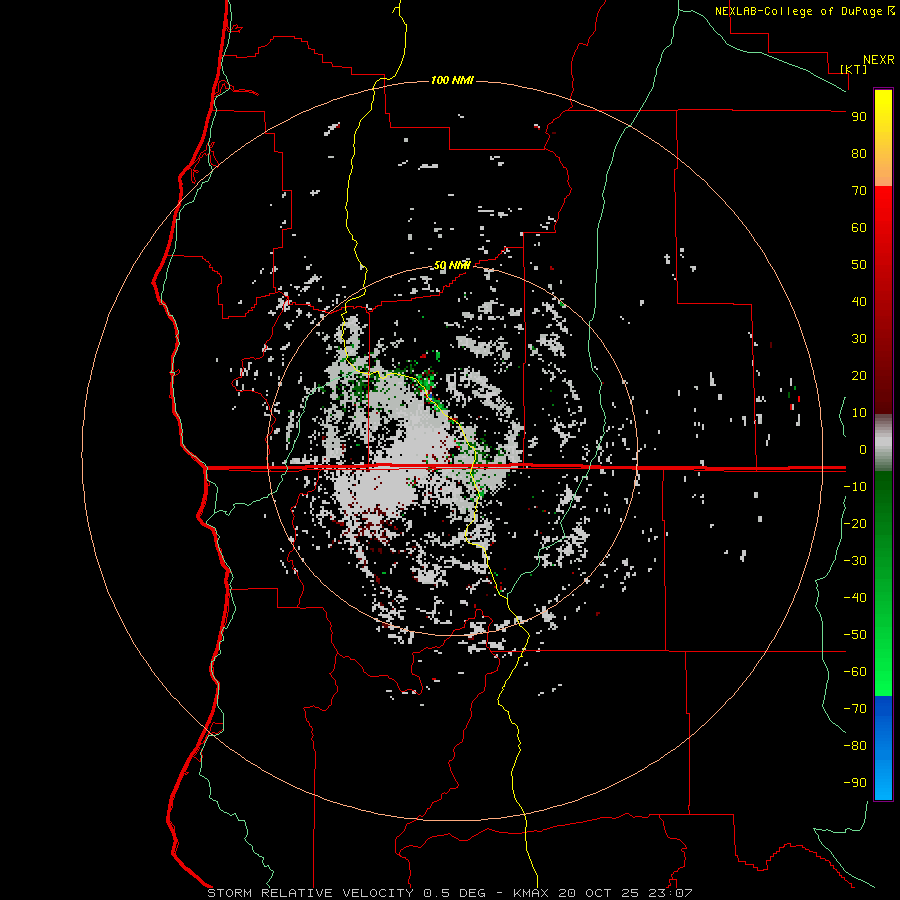Click the "NEXR" label above the color bar
The width and height of the screenshot is (900, 900).
pos(879,60)
